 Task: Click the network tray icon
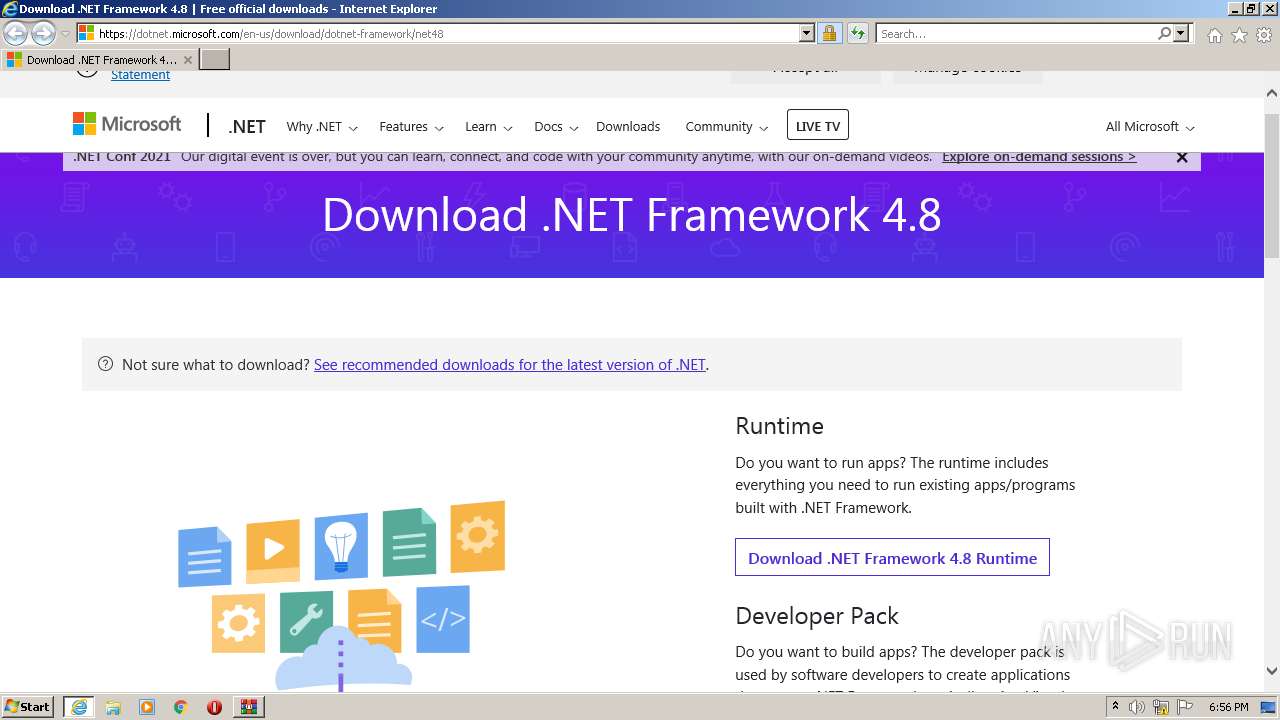click(1162, 707)
